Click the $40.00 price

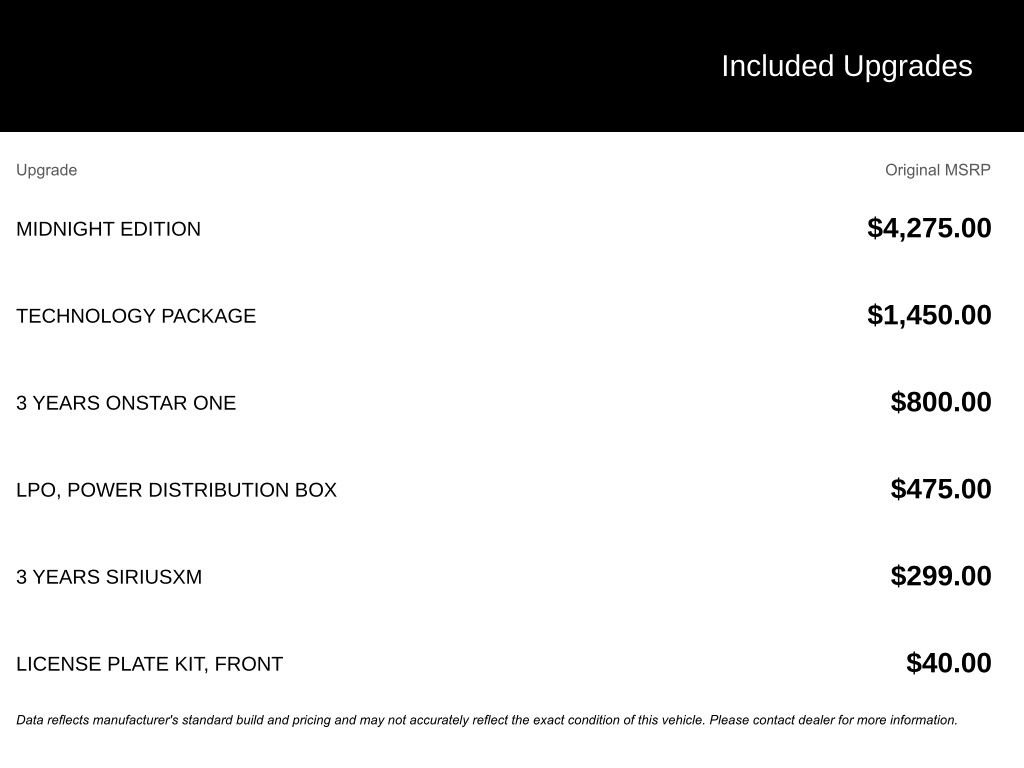(949, 663)
